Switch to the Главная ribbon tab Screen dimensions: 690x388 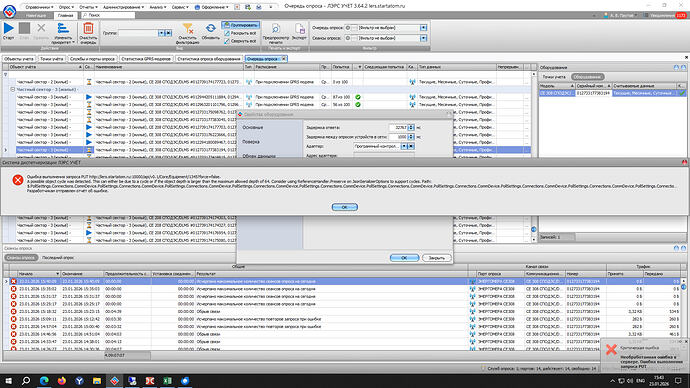[x=66, y=15]
